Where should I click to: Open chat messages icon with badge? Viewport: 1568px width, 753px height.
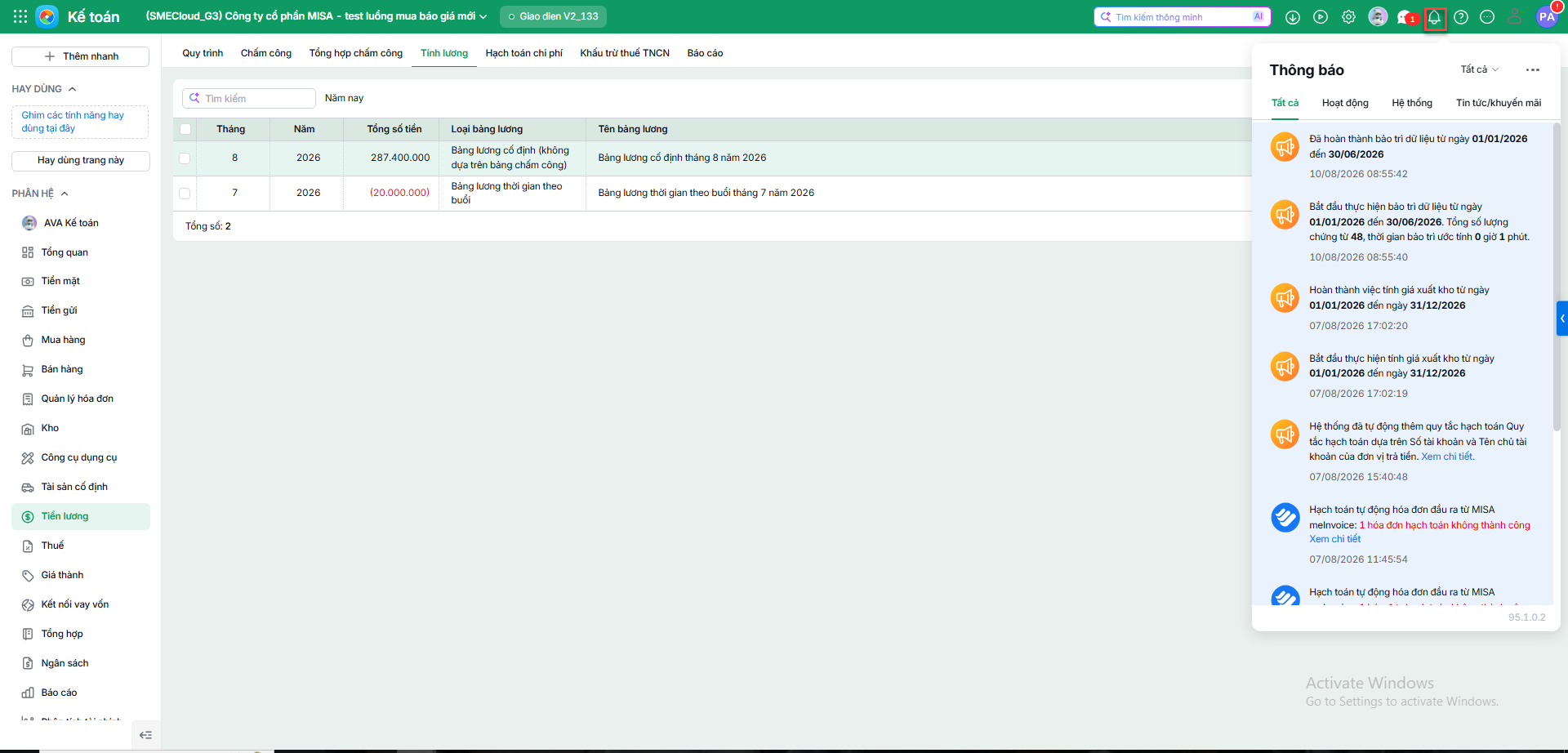pos(1405,17)
